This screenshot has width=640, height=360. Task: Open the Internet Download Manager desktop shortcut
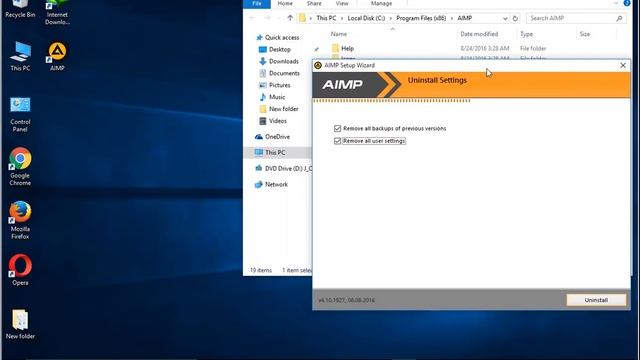[57, 12]
